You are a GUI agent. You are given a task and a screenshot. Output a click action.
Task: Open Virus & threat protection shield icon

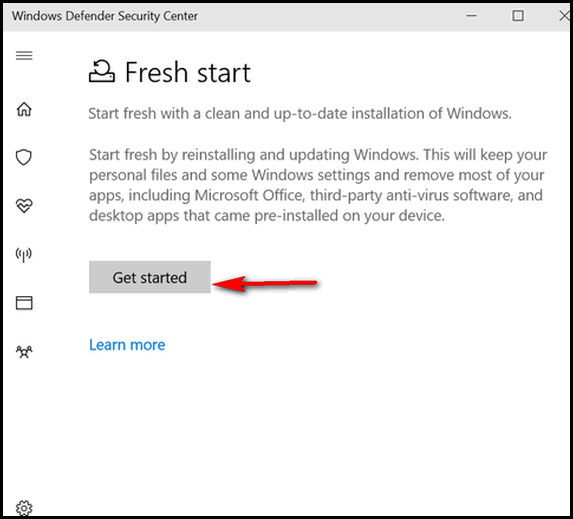pos(24,157)
